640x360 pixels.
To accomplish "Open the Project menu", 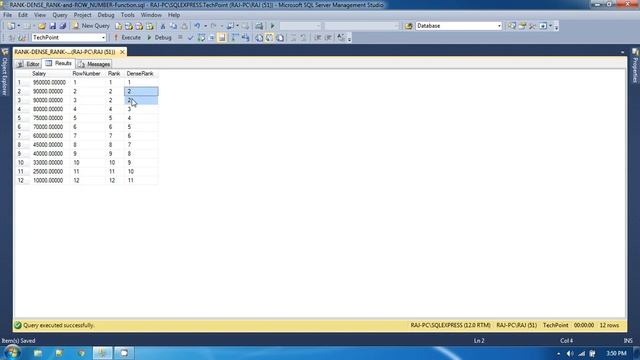I will (82, 15).
